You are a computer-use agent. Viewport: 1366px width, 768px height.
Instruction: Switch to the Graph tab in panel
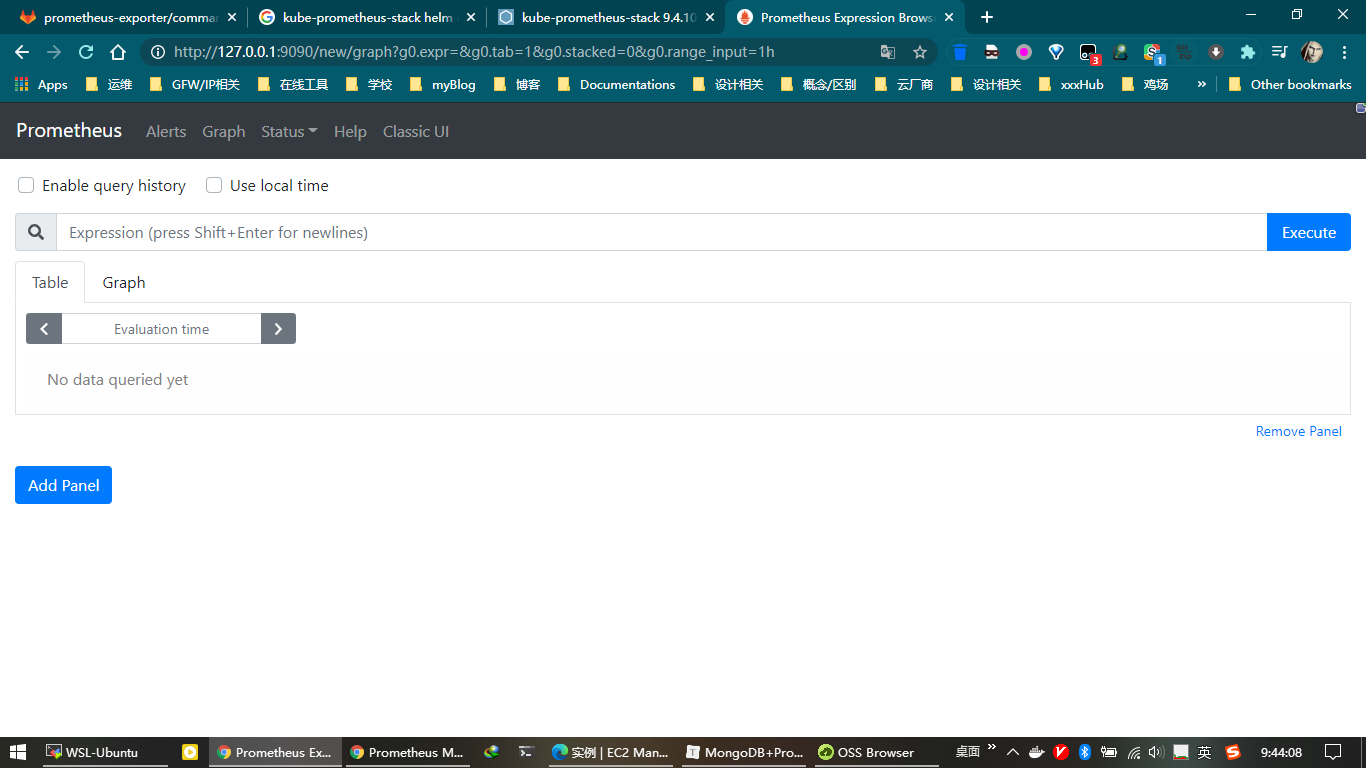pos(124,282)
